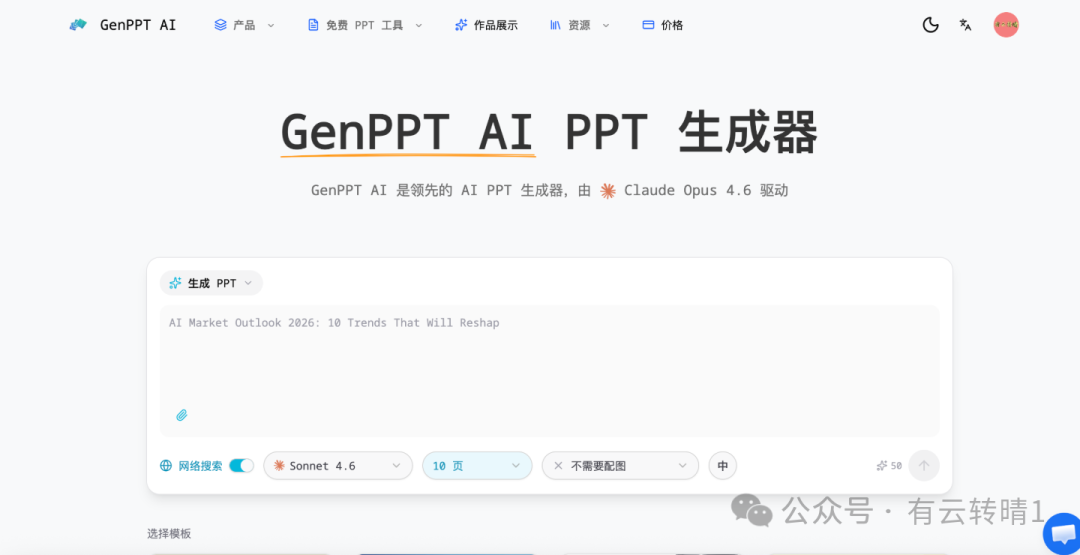This screenshot has width=1080, height=555.
Task: Open the chat support bubble
Action: click(1062, 534)
